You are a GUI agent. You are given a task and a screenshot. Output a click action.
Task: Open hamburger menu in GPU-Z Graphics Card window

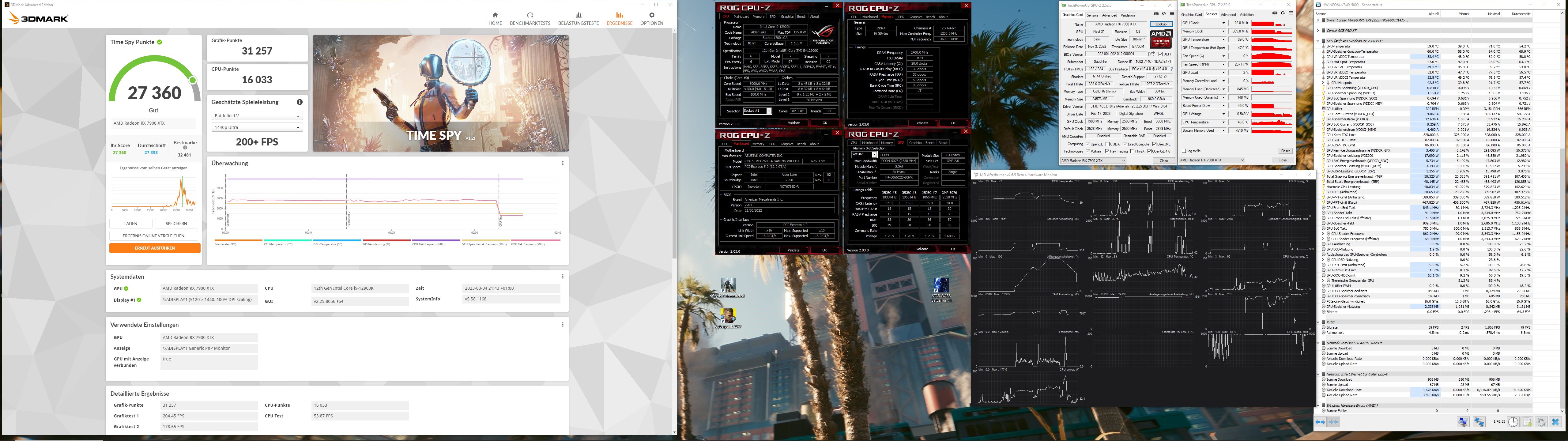click(1171, 13)
